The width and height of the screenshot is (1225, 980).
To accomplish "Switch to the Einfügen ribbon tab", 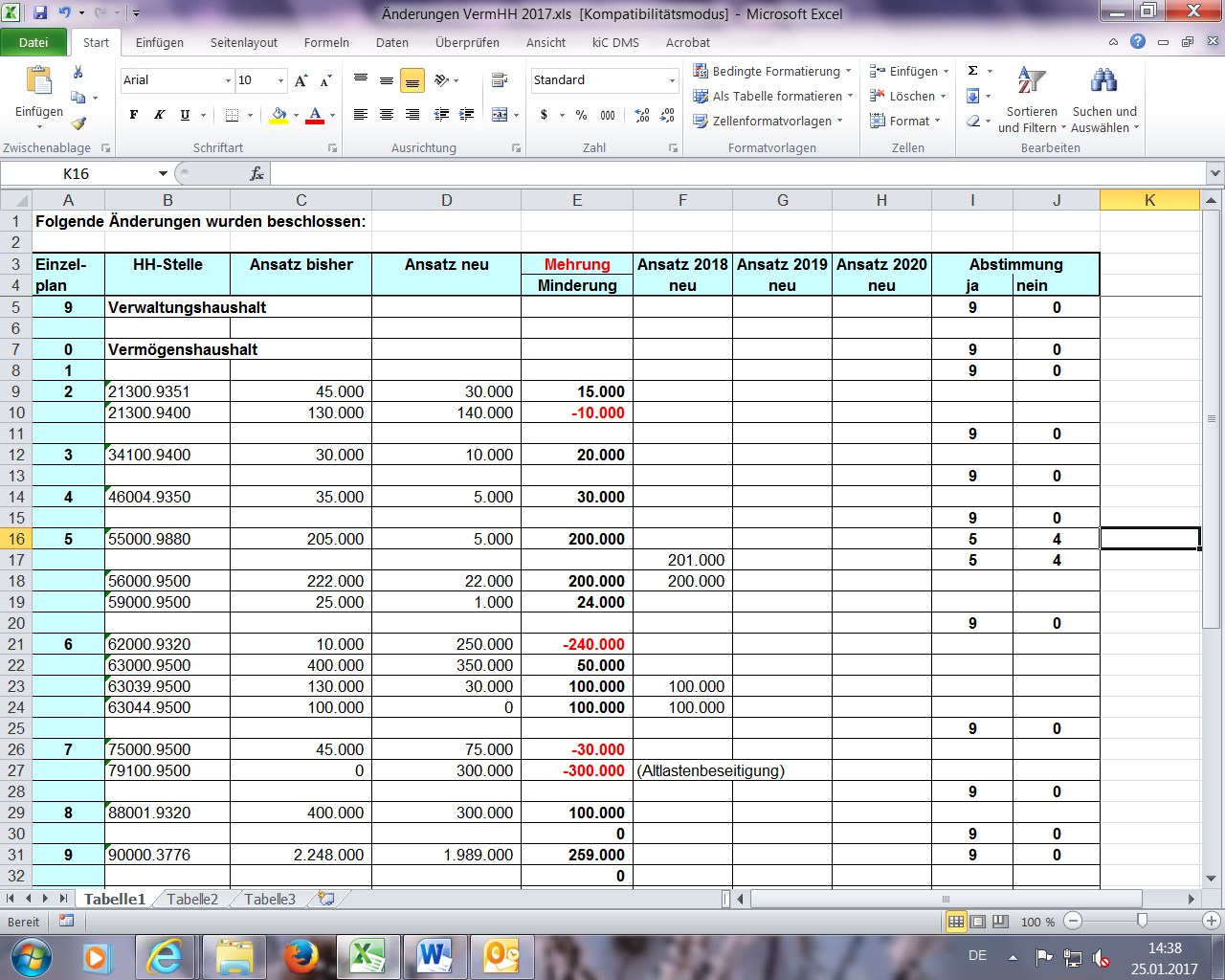I will point(159,42).
